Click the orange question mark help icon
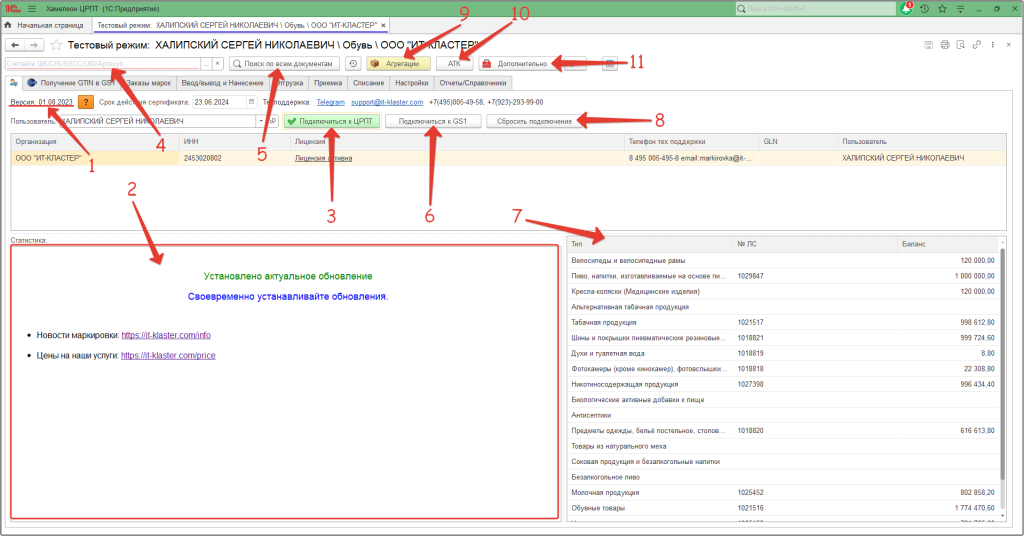 coord(86,102)
